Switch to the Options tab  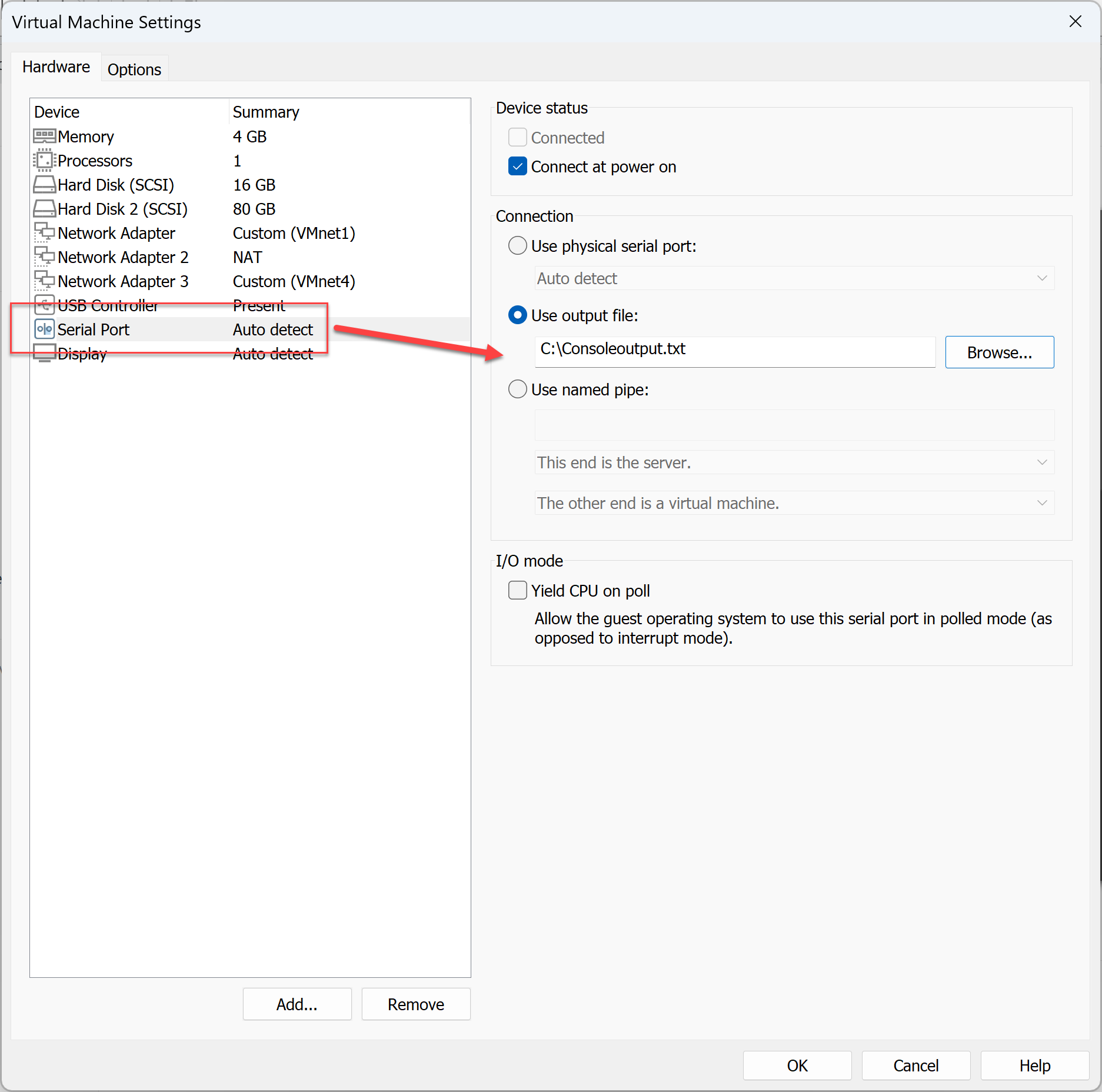tap(134, 69)
